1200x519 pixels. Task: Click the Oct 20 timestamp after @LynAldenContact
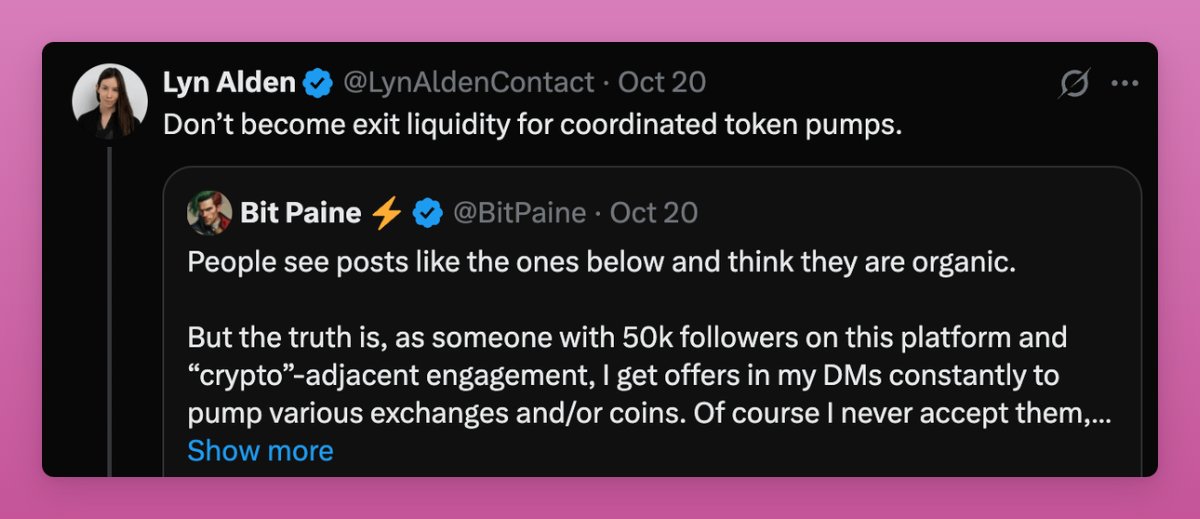click(x=662, y=83)
